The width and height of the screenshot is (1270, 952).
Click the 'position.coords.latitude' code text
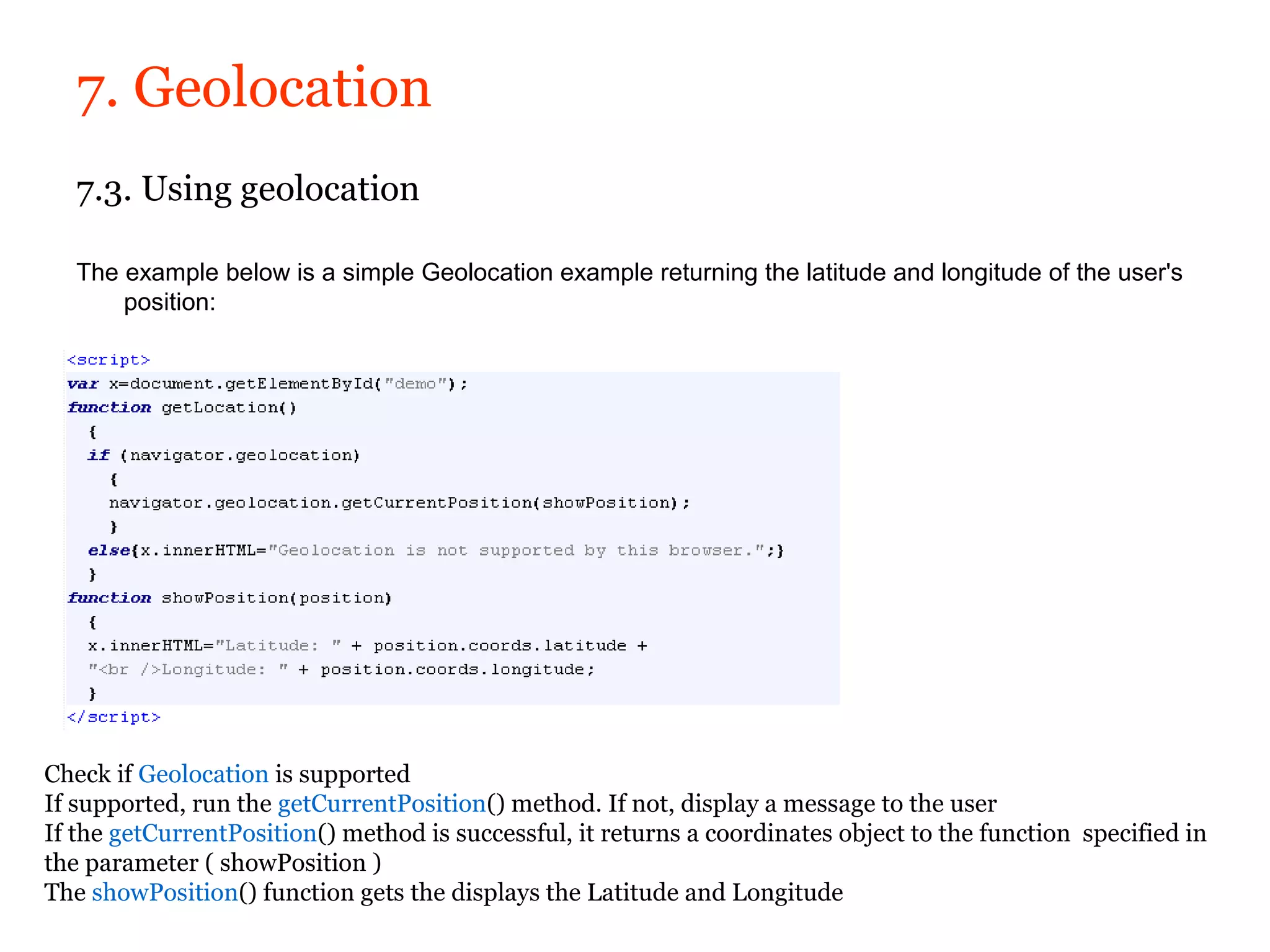coord(499,646)
